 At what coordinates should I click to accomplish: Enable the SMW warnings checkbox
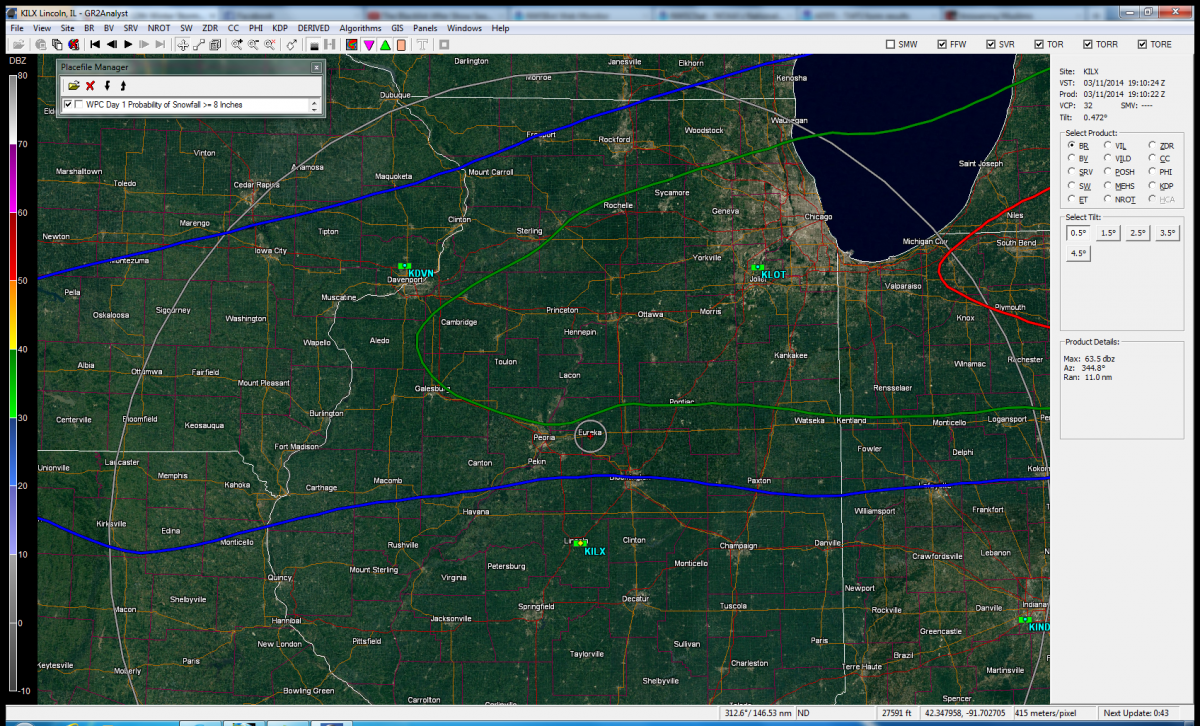(x=890, y=44)
